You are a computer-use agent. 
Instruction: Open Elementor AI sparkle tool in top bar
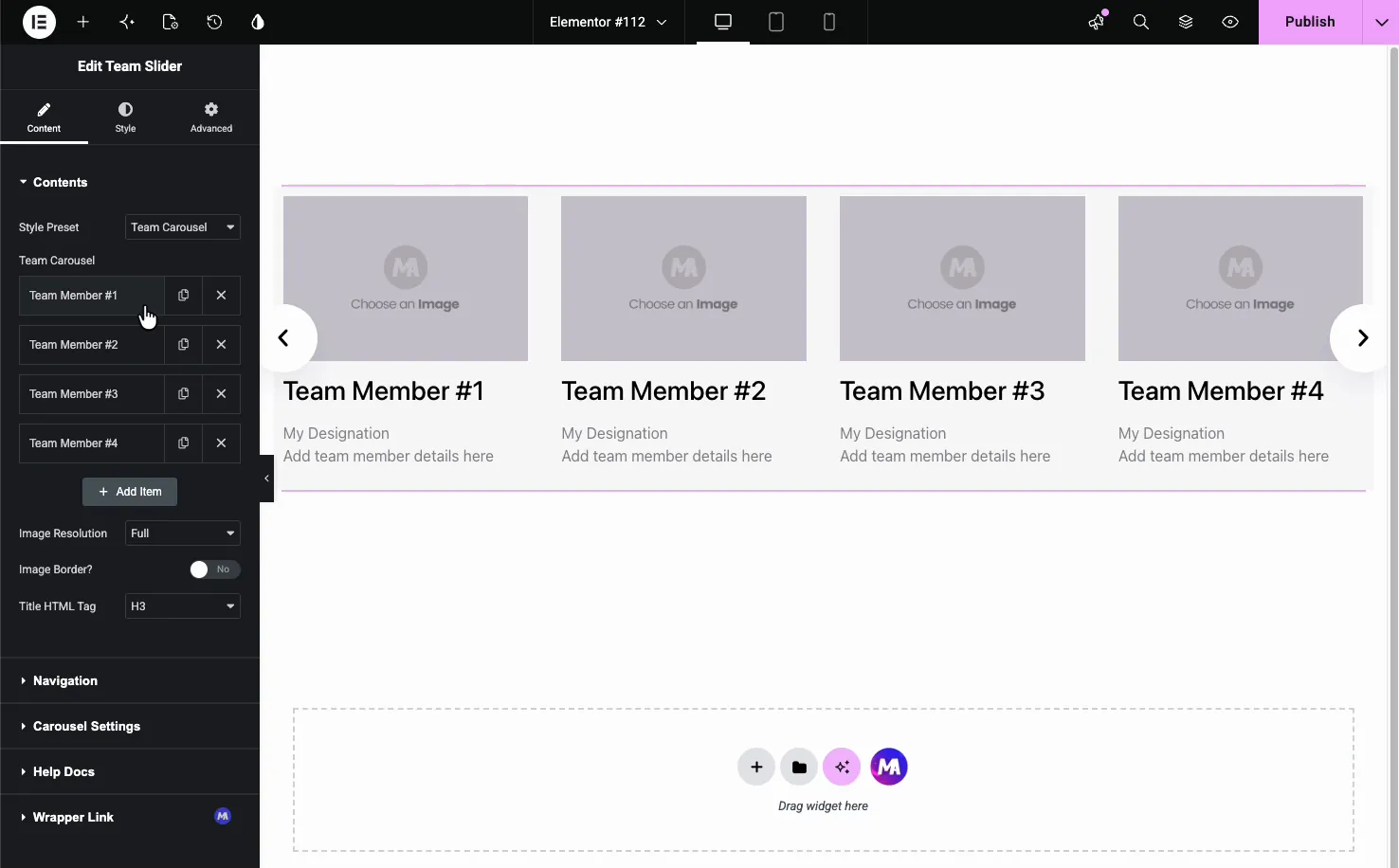(127, 22)
